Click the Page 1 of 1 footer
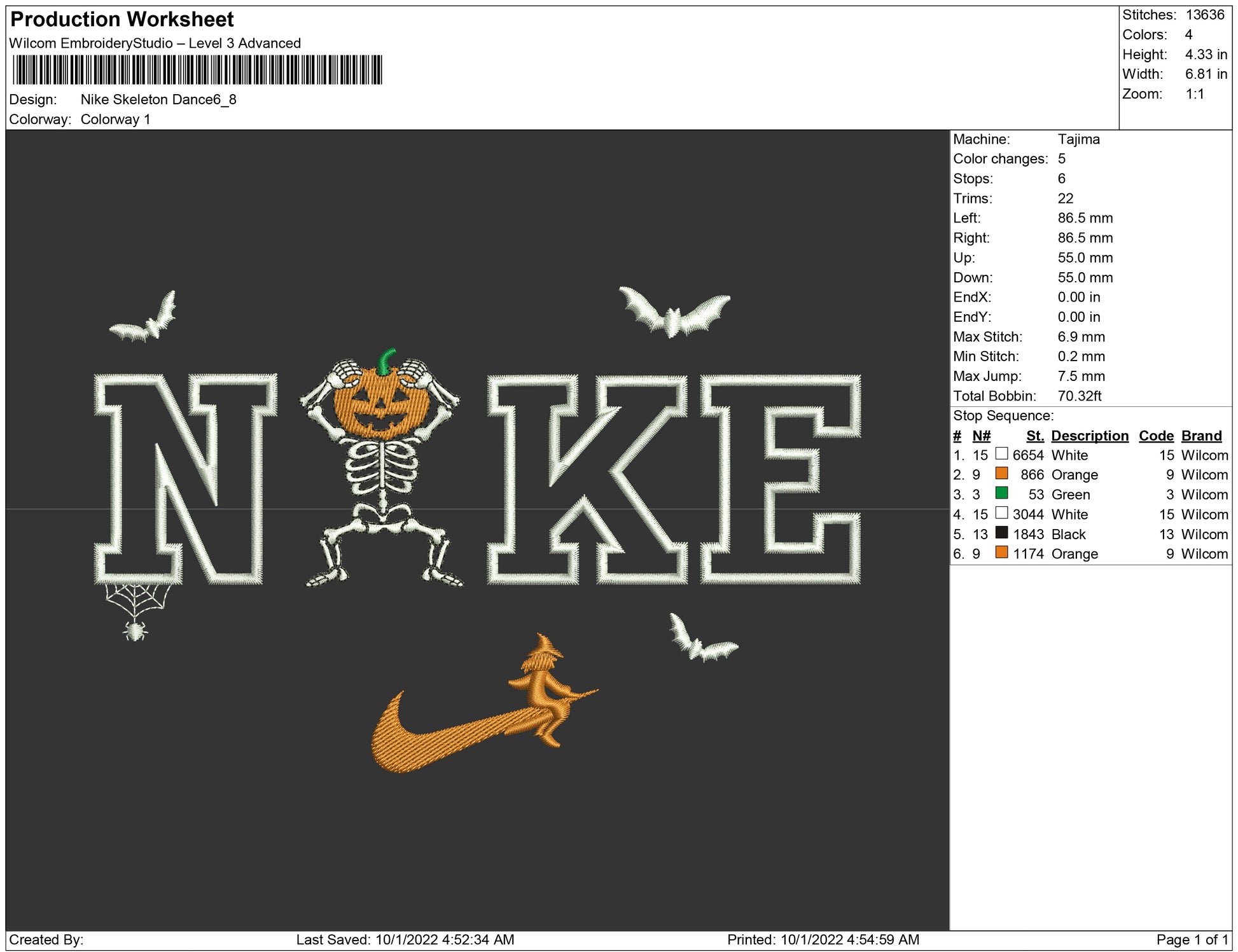 (x=1192, y=939)
